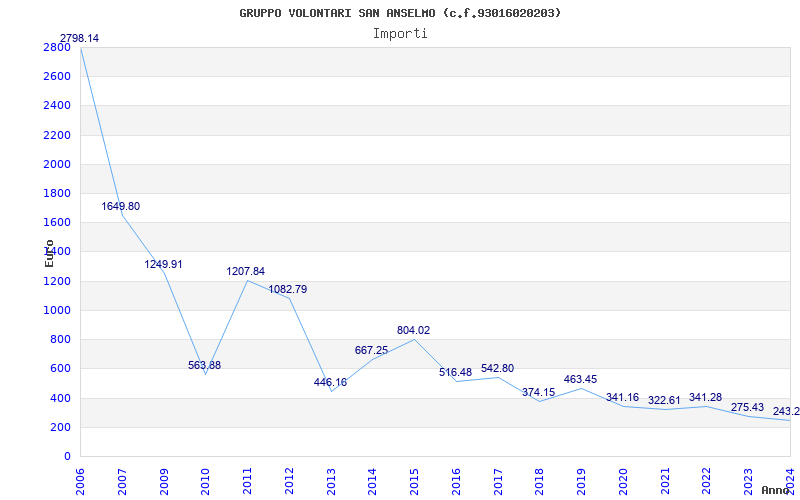Click the 'Importi' subtitle
The image size is (800, 500).
[400, 34]
